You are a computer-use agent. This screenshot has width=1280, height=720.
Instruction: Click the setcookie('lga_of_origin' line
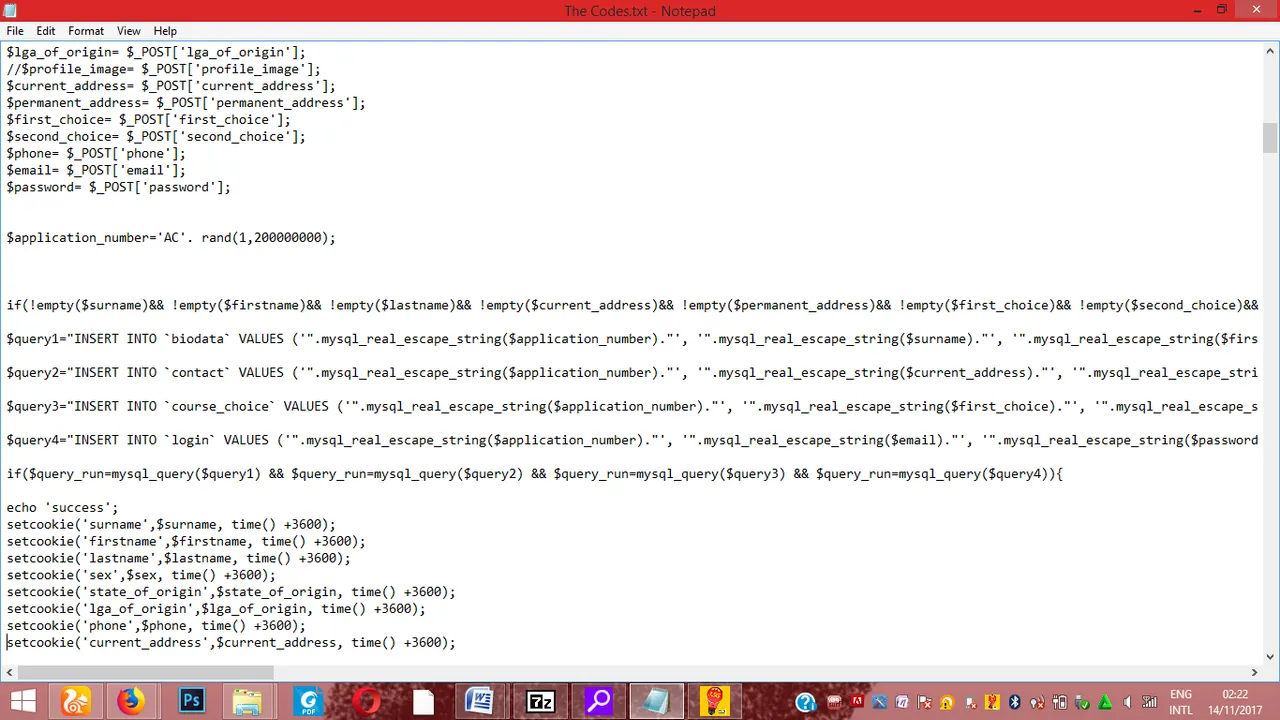216,609
